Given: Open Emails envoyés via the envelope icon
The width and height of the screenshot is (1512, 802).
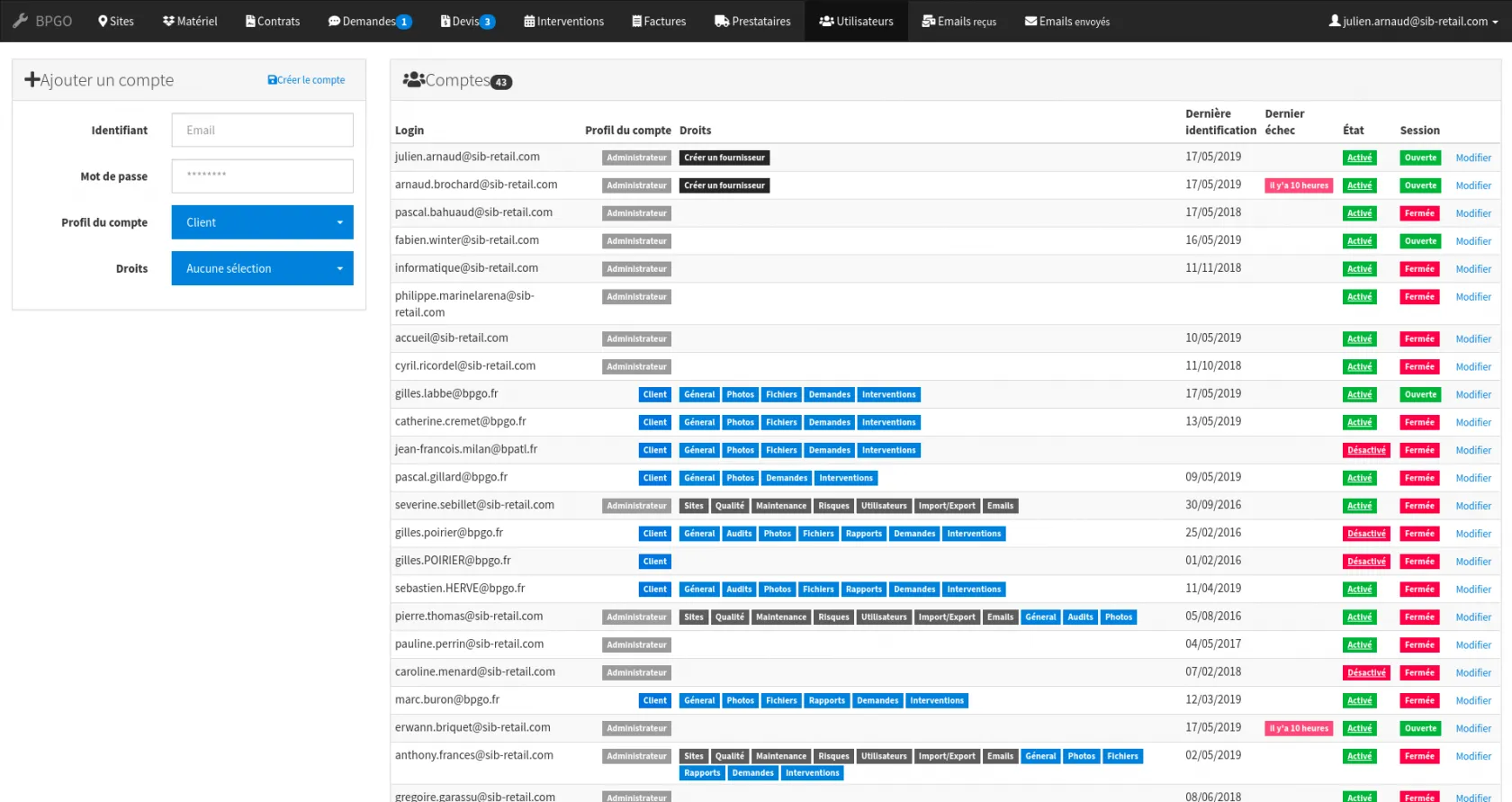Looking at the screenshot, I should (1030, 21).
